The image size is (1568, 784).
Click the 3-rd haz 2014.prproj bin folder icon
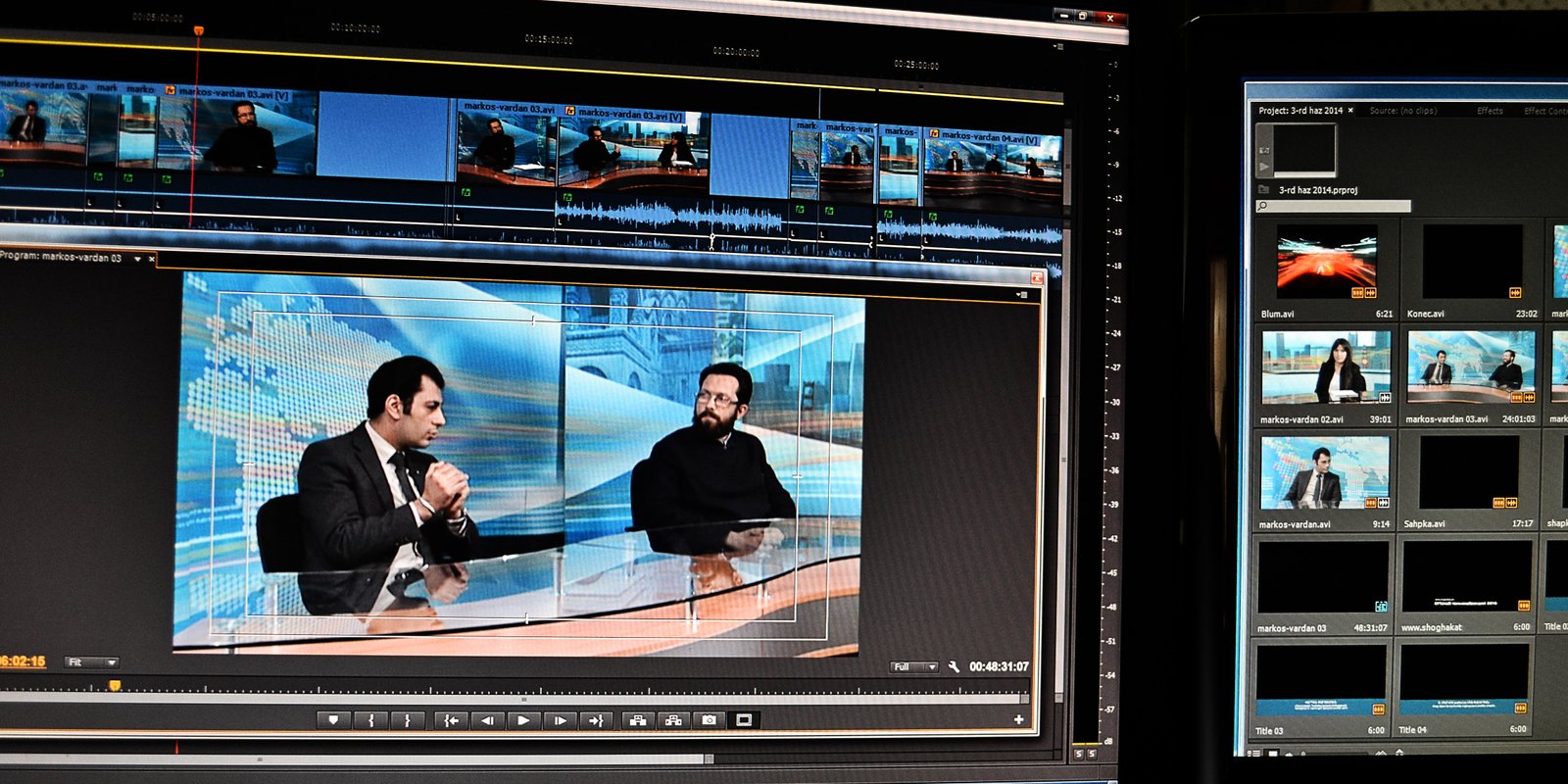(1264, 189)
